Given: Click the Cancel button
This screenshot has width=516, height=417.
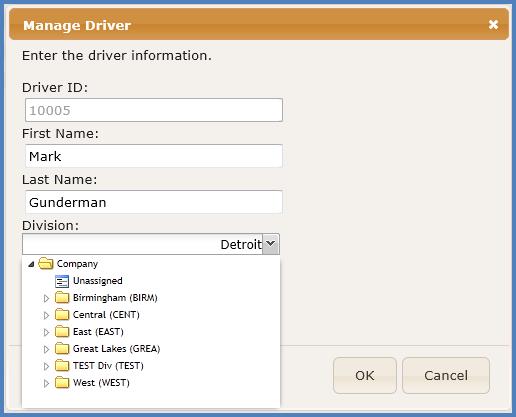Looking at the screenshot, I should coord(446,375).
